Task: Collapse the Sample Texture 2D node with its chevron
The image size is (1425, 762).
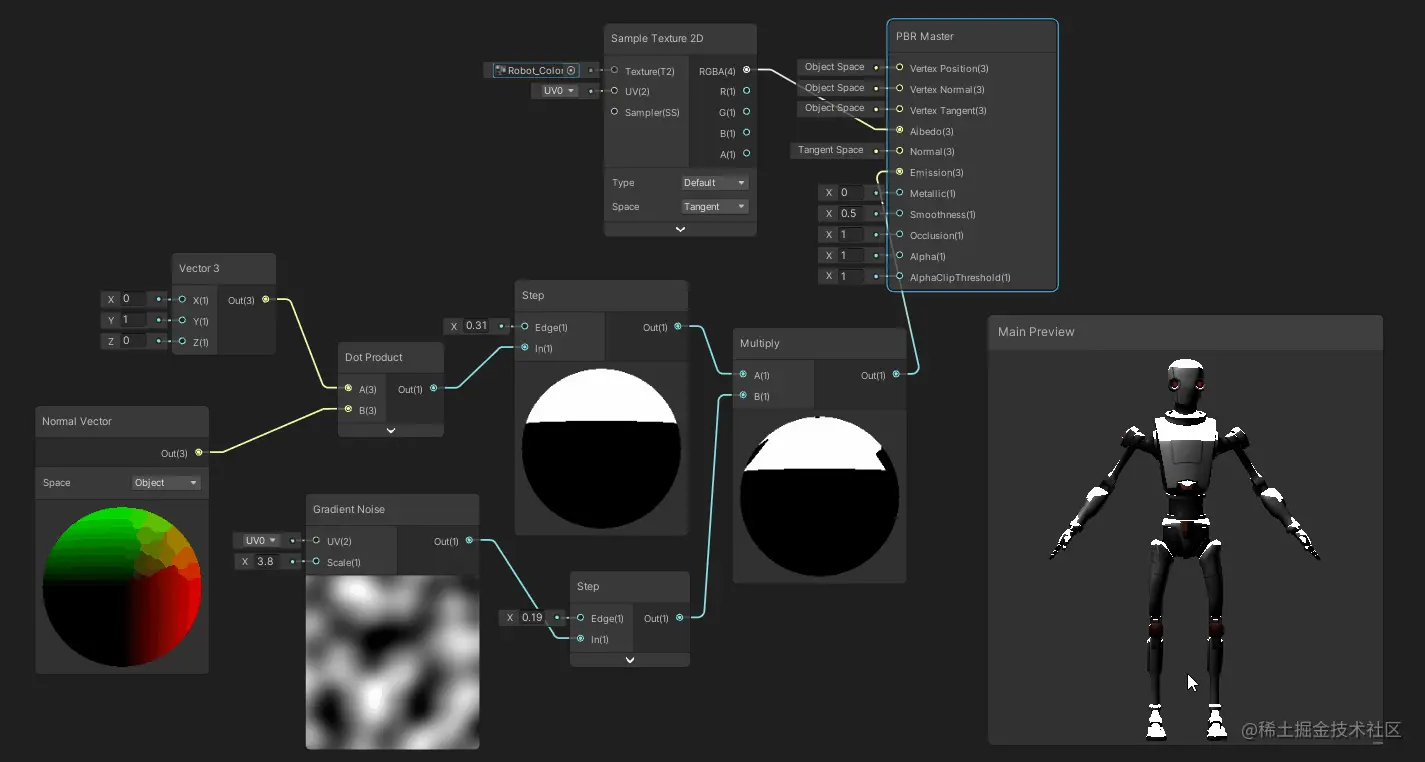Action: pyautogui.click(x=680, y=229)
